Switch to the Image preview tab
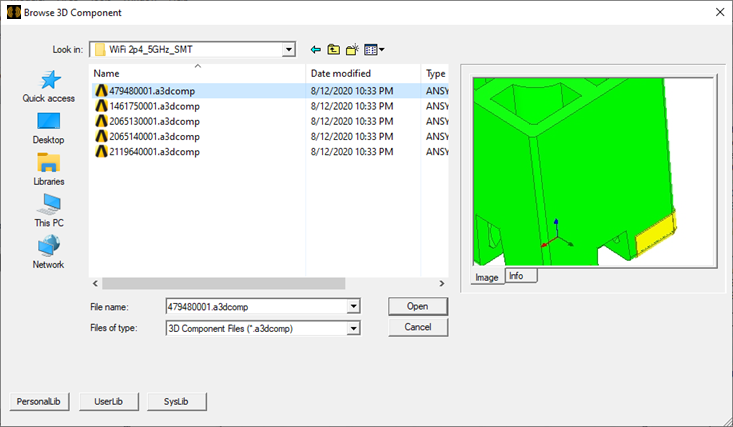Screen dimensions: 733x427 coord(487,277)
